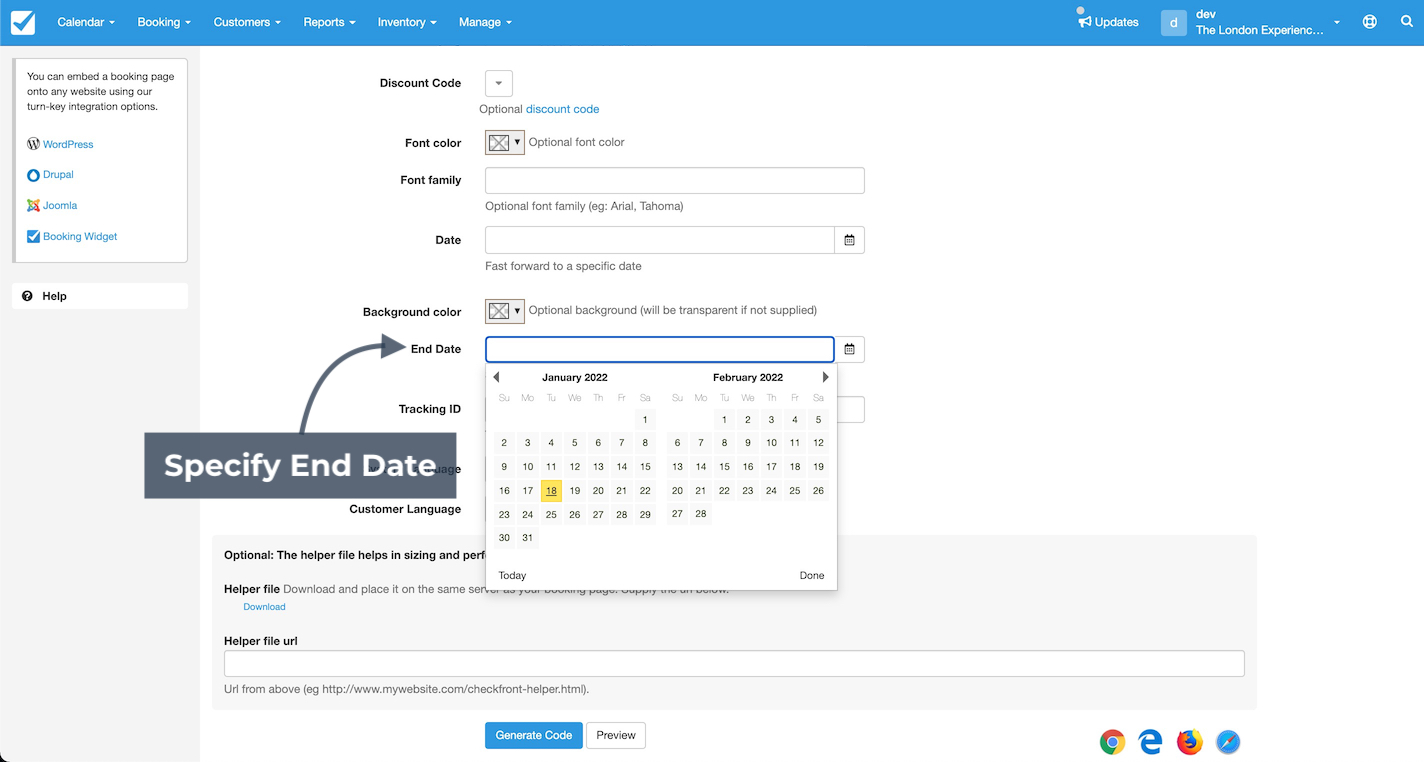Go to next month in date picker
This screenshot has height=762, width=1424.
click(x=825, y=377)
